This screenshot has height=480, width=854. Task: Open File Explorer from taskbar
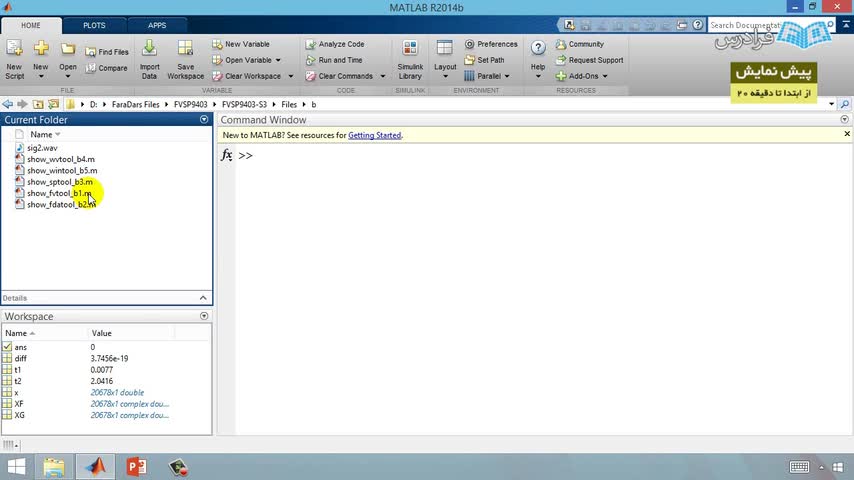(54, 467)
